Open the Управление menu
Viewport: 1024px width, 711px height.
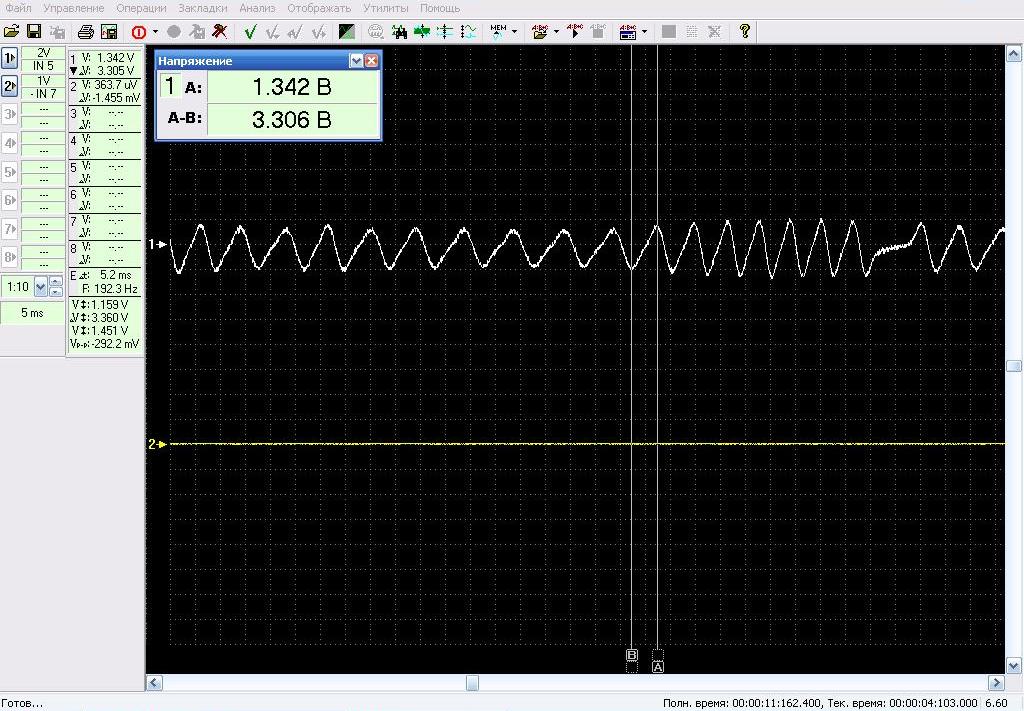(74, 8)
